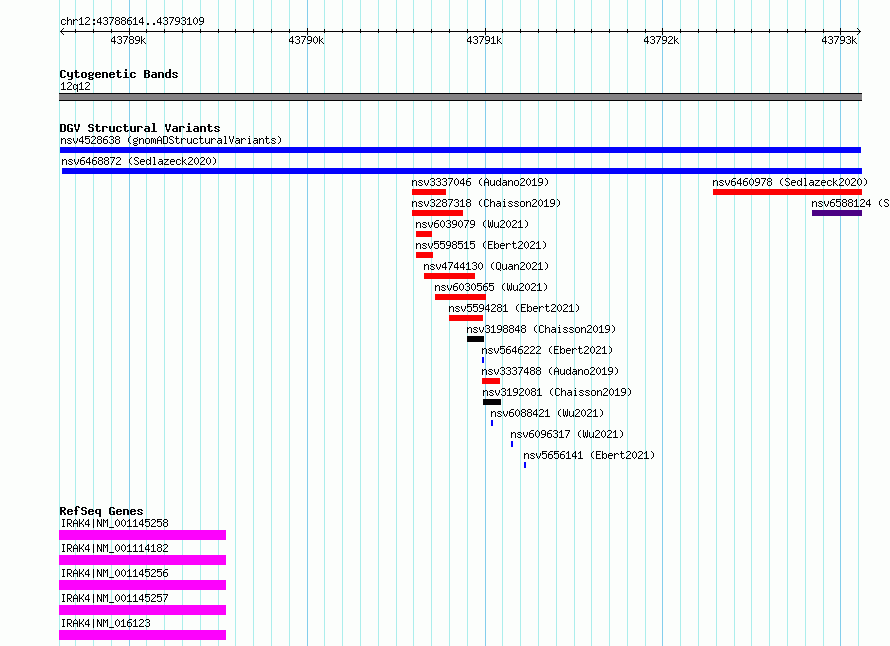Screen dimensions: 890x646
Task: Click the nsv4528638 gnomAD blue variant bar
Action: pyautogui.click(x=460, y=150)
